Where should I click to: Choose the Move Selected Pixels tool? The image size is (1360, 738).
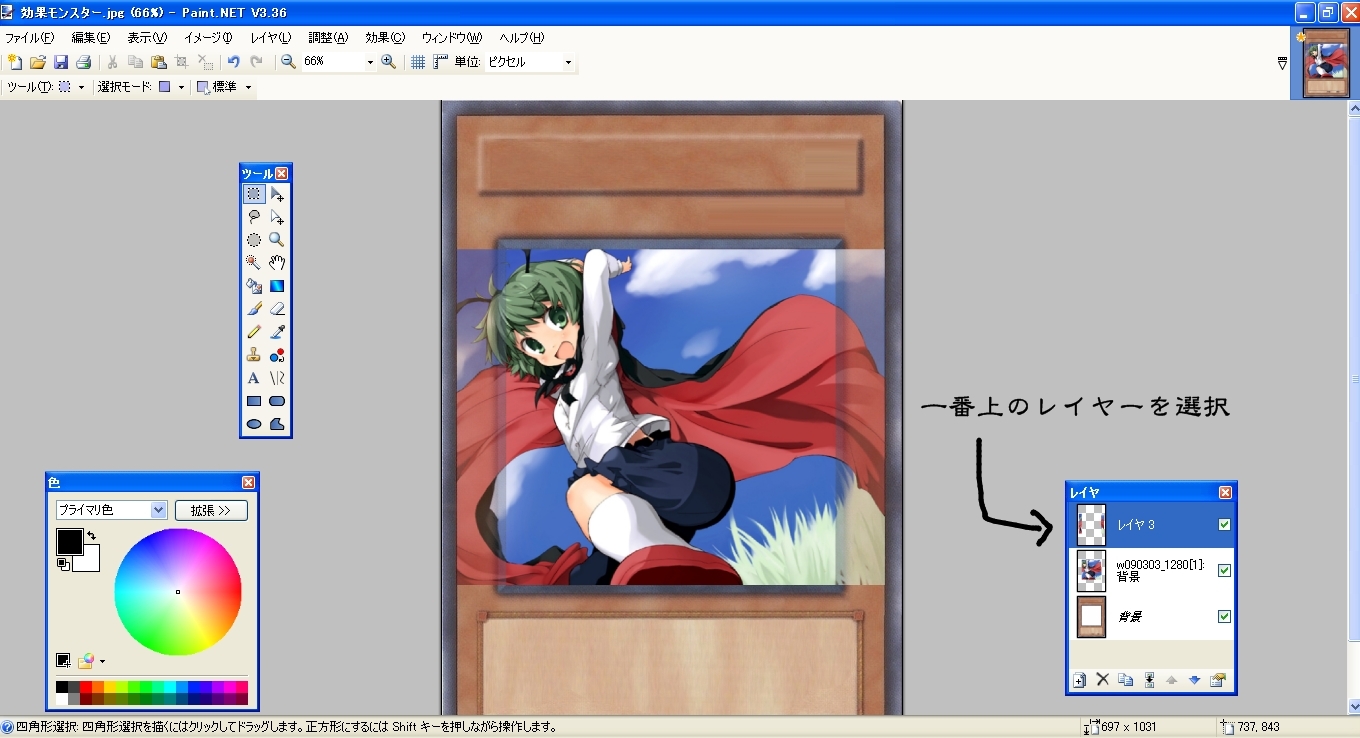pos(277,194)
